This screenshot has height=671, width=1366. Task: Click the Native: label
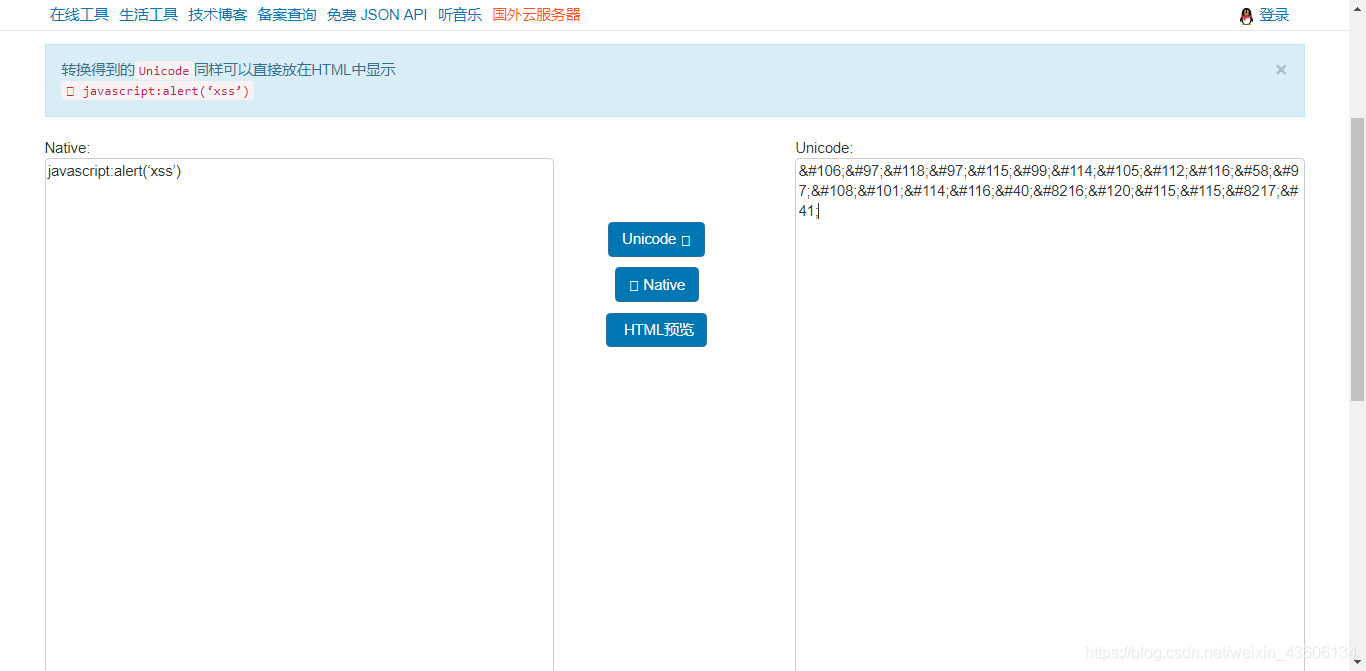[x=67, y=148]
